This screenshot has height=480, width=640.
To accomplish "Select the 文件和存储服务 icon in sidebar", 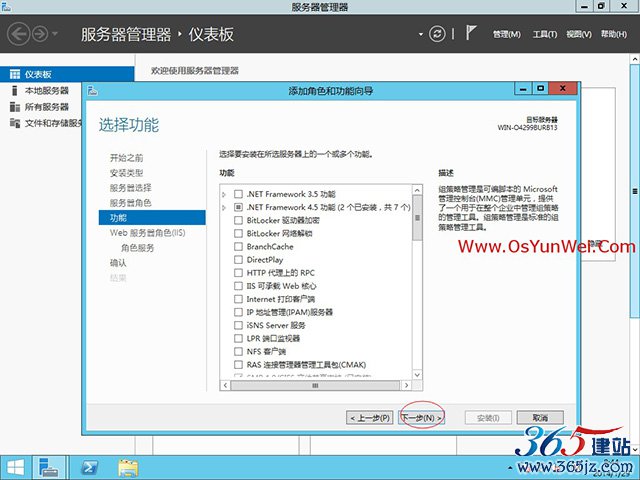I will click(15, 123).
